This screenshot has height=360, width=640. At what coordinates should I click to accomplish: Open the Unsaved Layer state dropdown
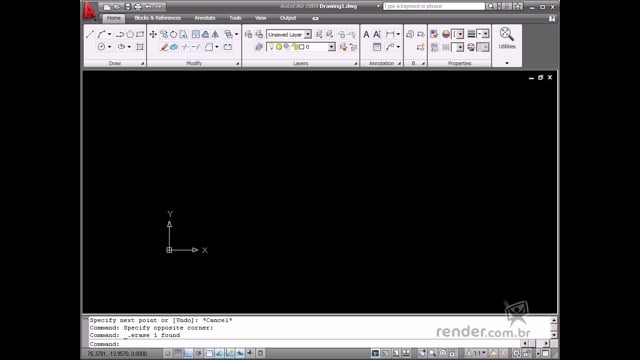click(308, 35)
